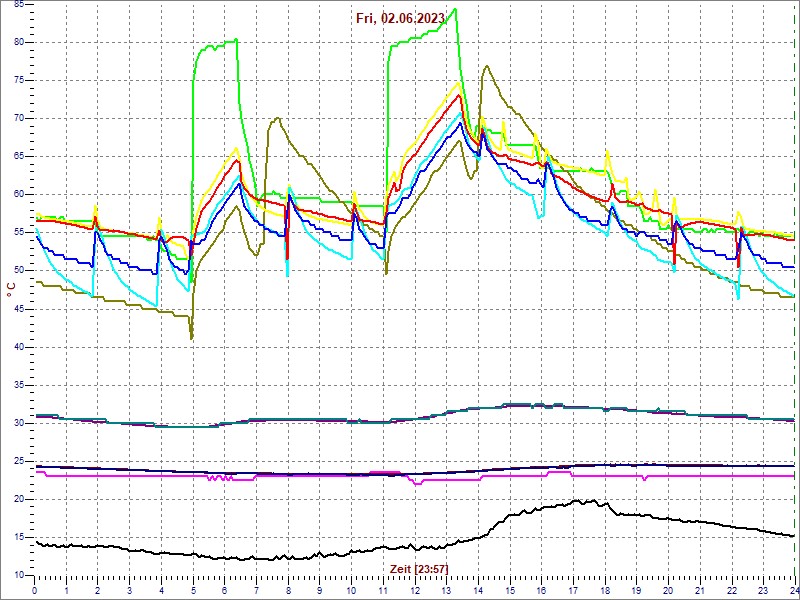Select the 85 value on temperature axis
Viewport: 800px width, 600px height.
click(18, 5)
